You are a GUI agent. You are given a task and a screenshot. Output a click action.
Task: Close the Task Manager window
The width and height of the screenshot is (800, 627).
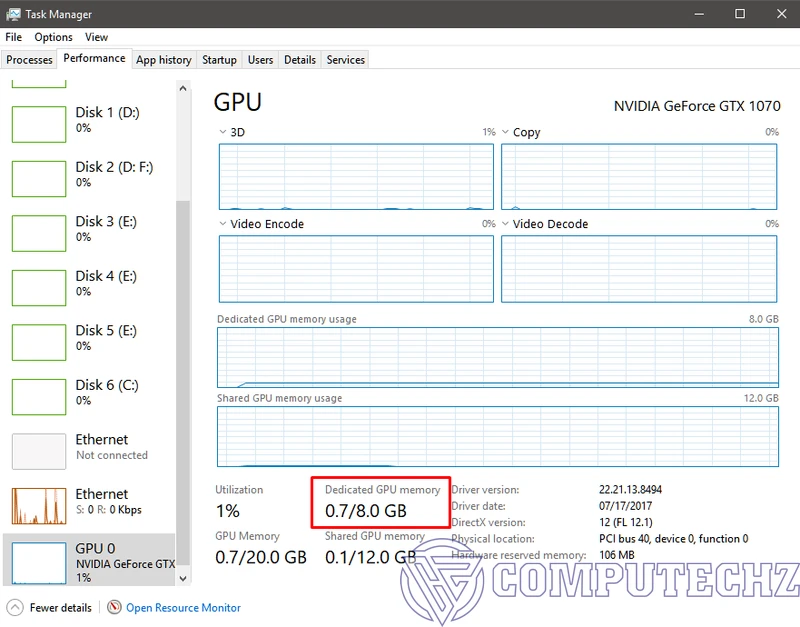(781, 14)
